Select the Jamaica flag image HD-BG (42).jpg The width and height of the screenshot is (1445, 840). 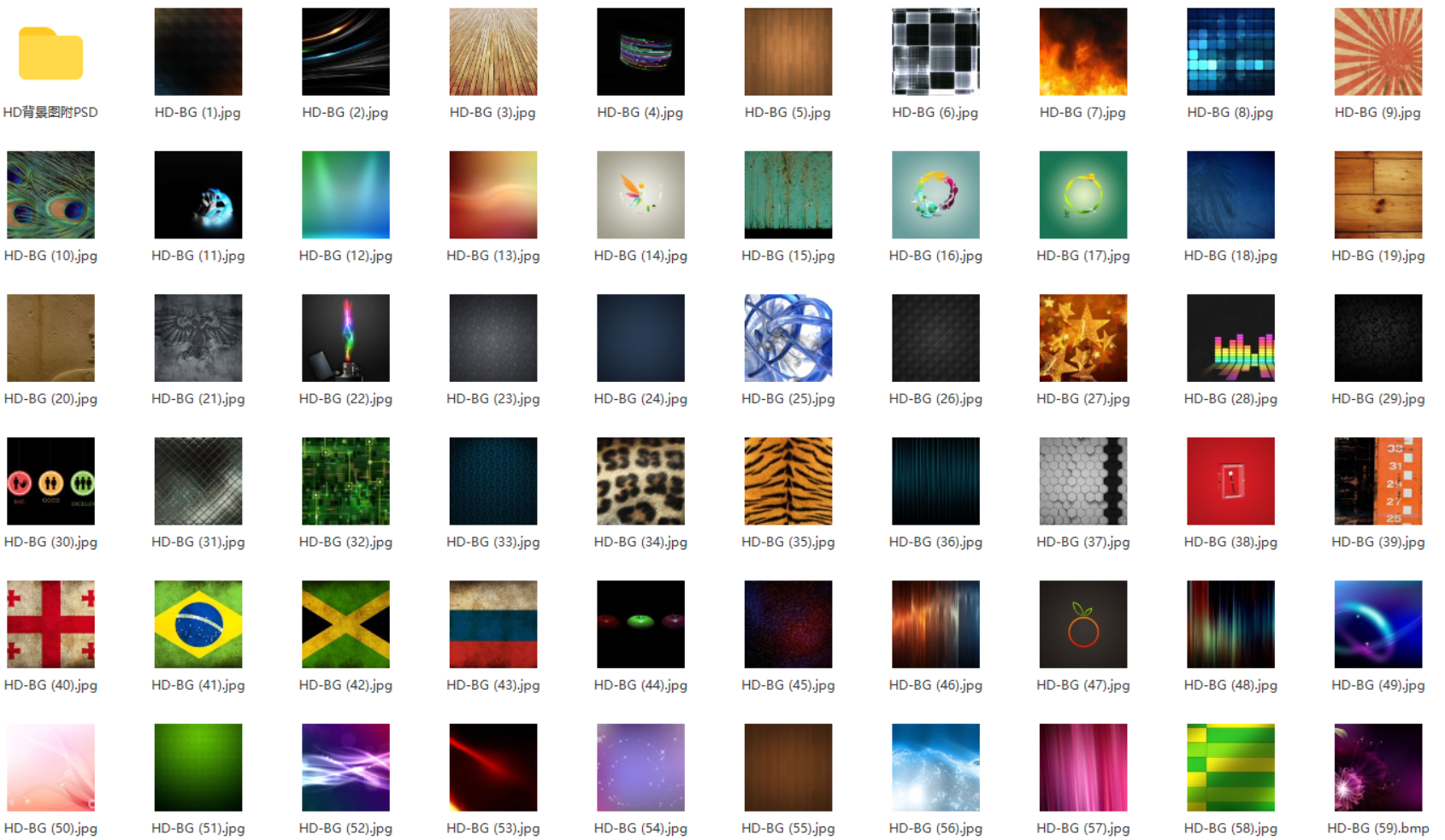click(x=345, y=625)
